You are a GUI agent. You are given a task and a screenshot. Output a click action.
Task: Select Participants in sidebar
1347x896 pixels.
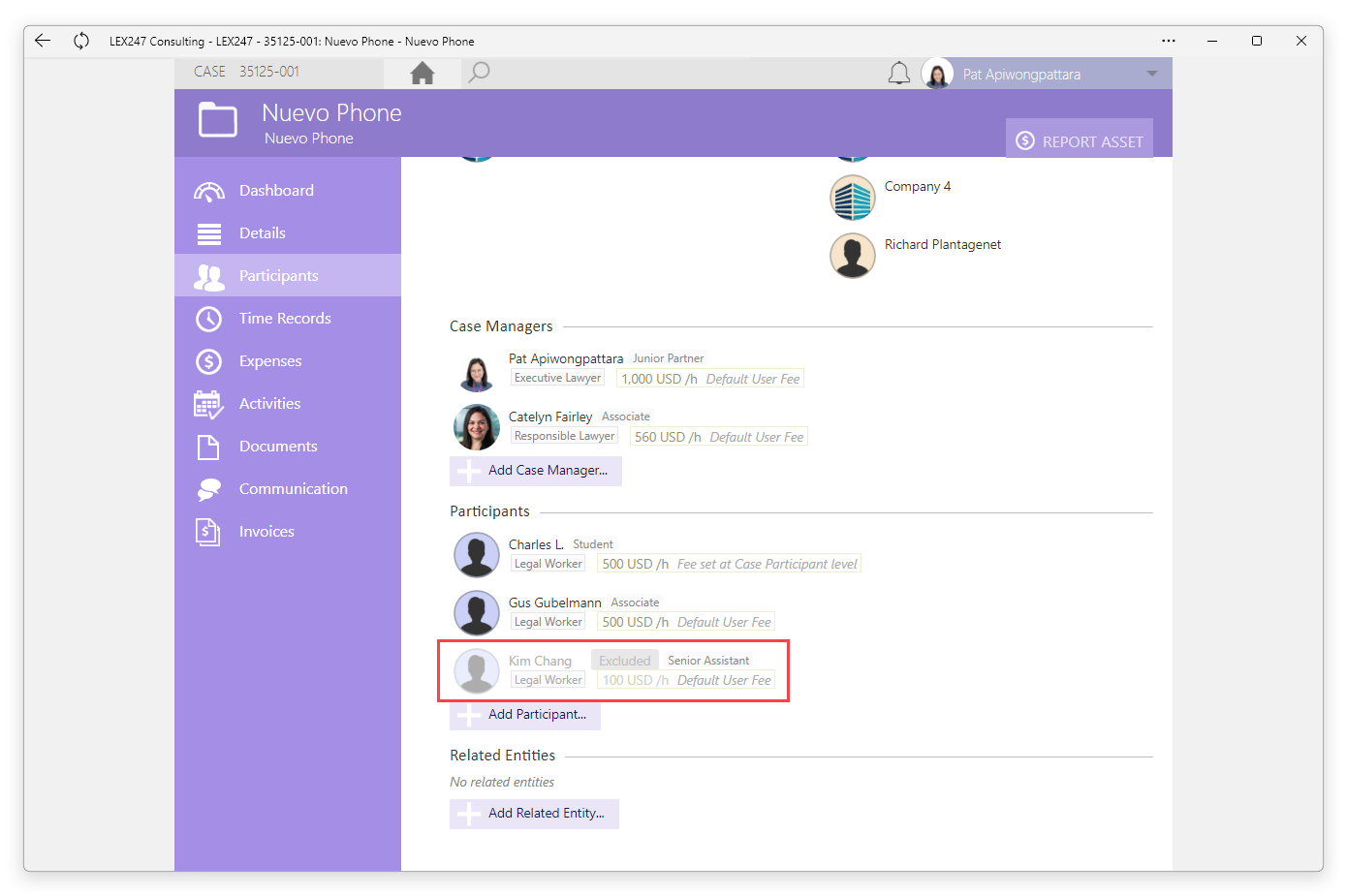[288, 276]
